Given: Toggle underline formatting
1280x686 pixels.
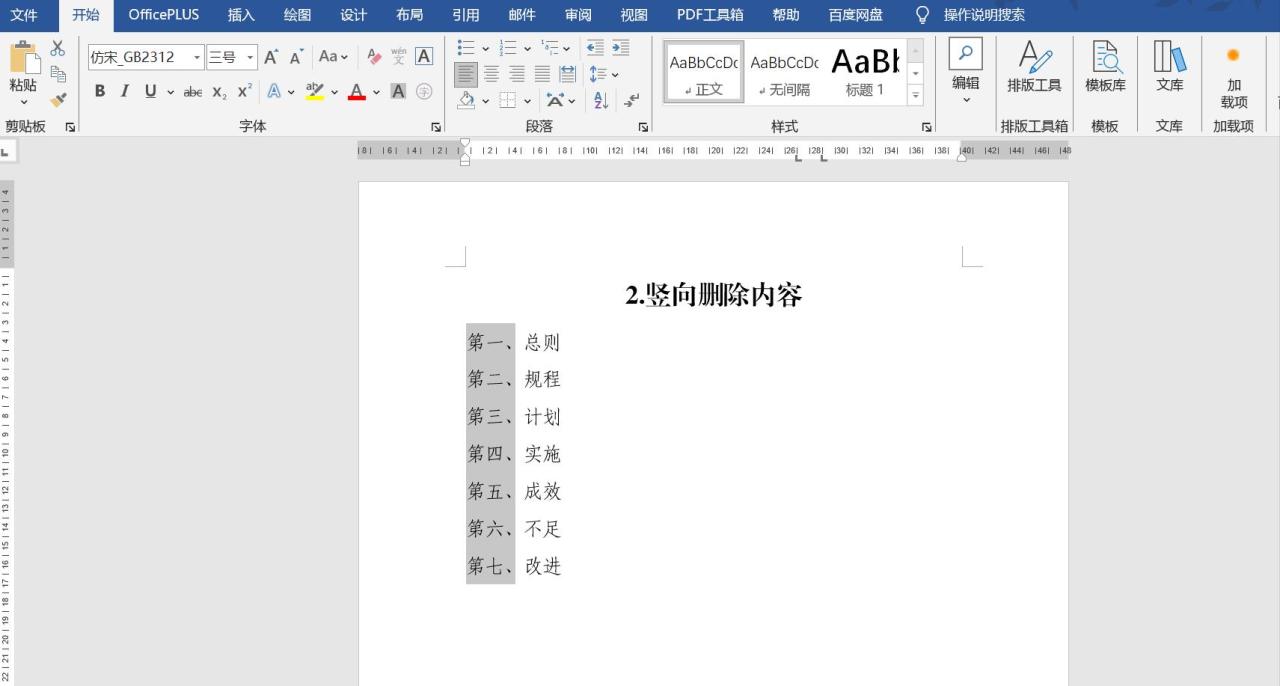Looking at the screenshot, I should [x=150, y=92].
